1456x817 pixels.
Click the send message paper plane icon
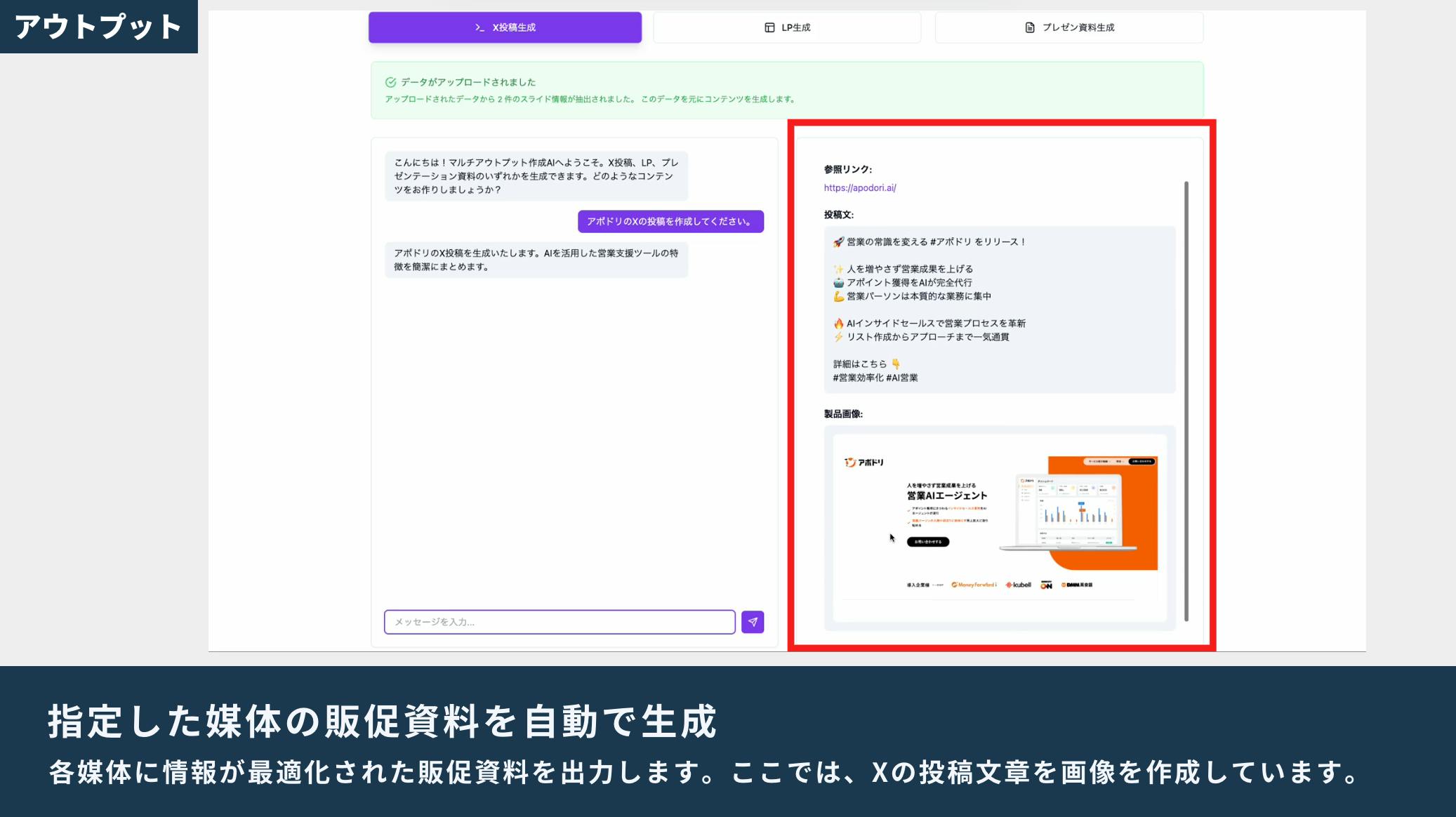click(x=753, y=622)
